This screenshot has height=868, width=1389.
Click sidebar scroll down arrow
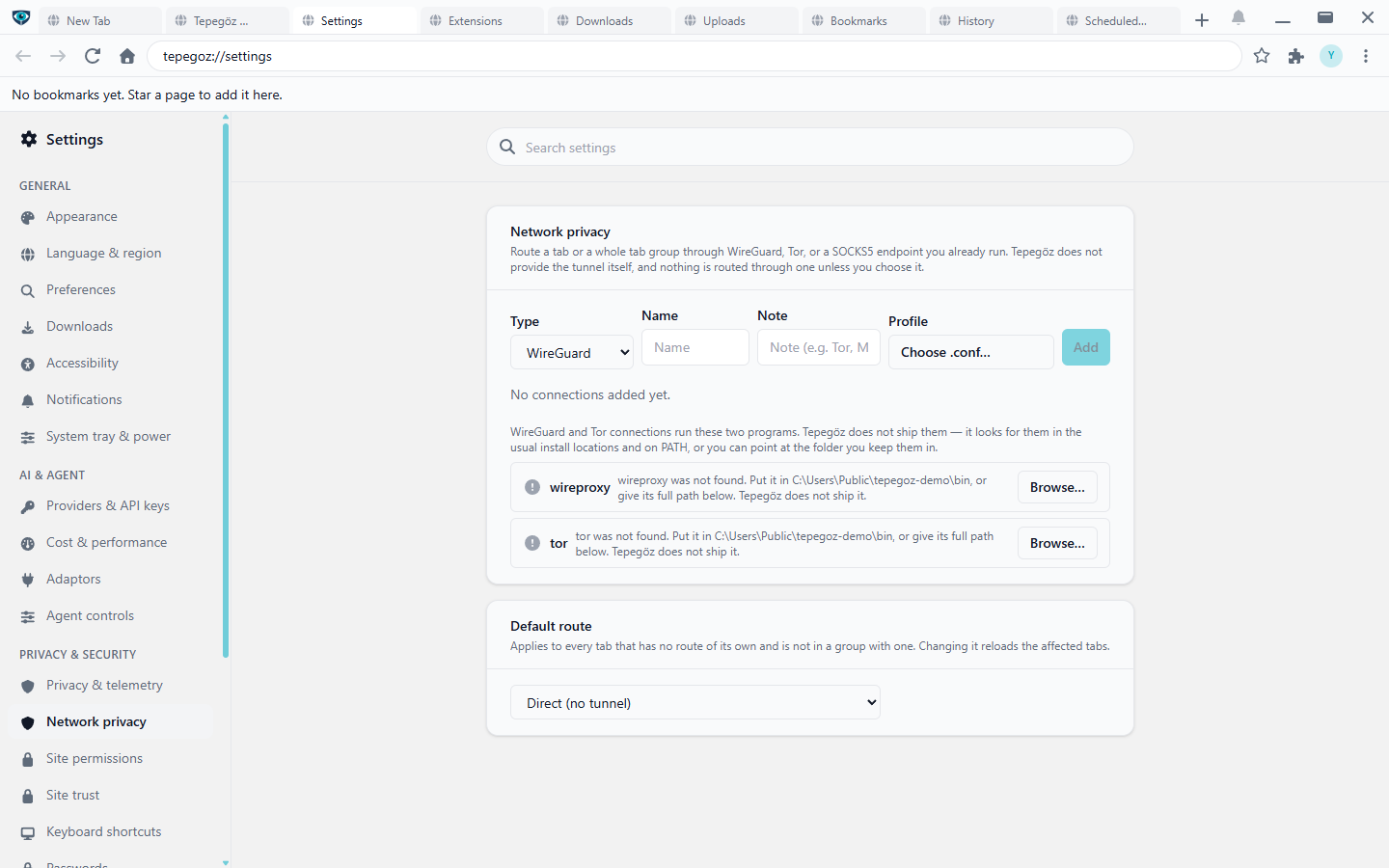pyautogui.click(x=226, y=862)
